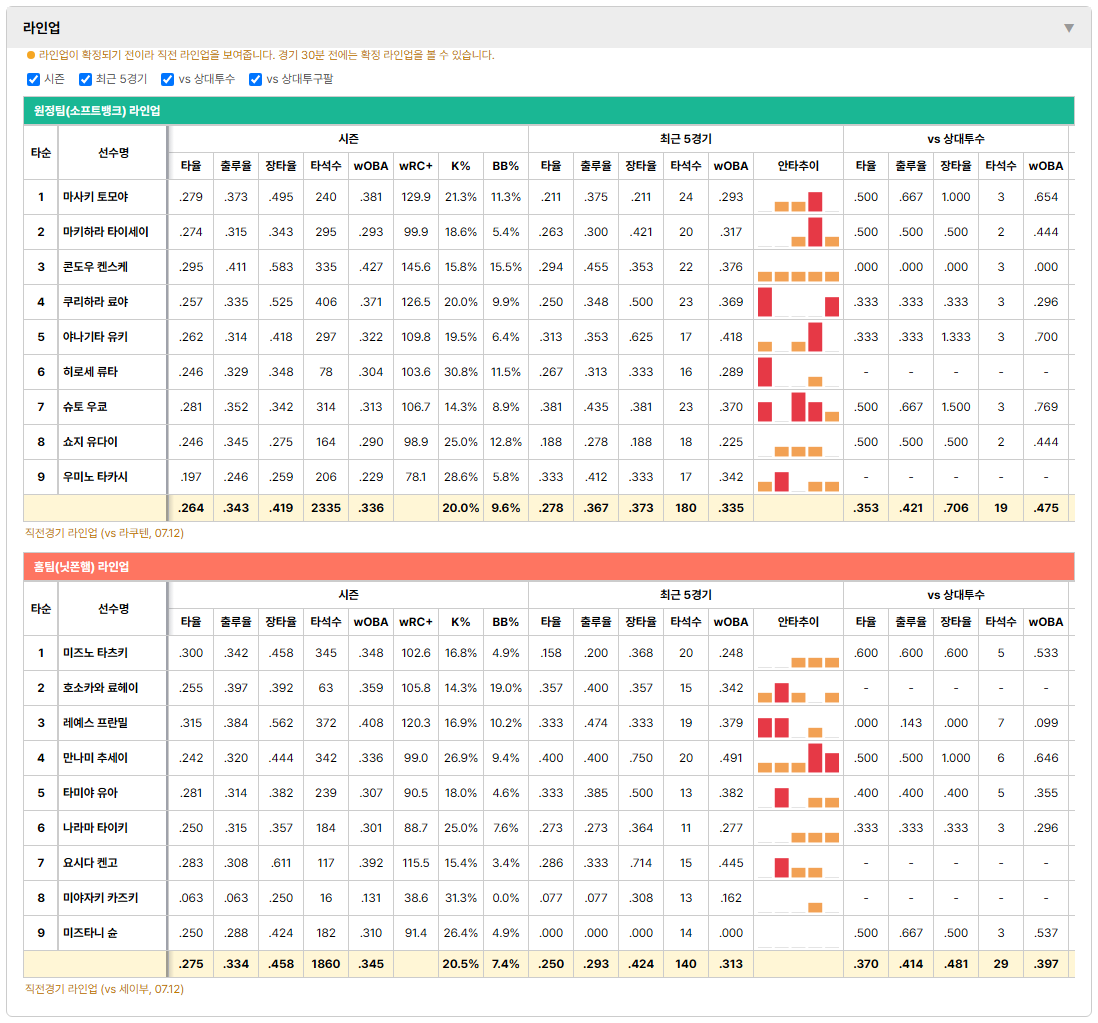Screen dimensions: 1098x1023
Task: Select player name 콘도우 켄스케
Action: [95, 267]
